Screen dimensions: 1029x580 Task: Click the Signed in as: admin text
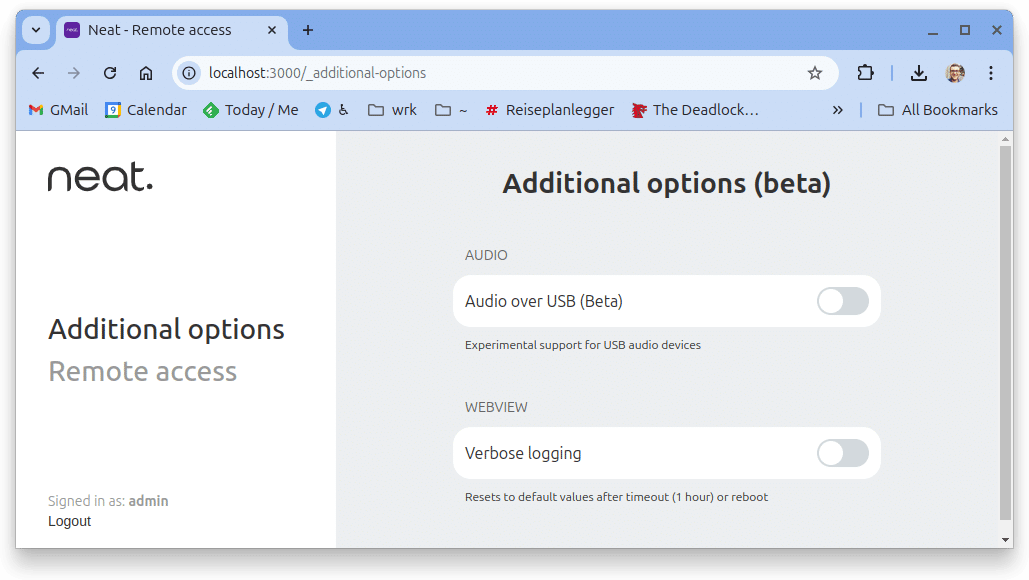[x=108, y=501]
